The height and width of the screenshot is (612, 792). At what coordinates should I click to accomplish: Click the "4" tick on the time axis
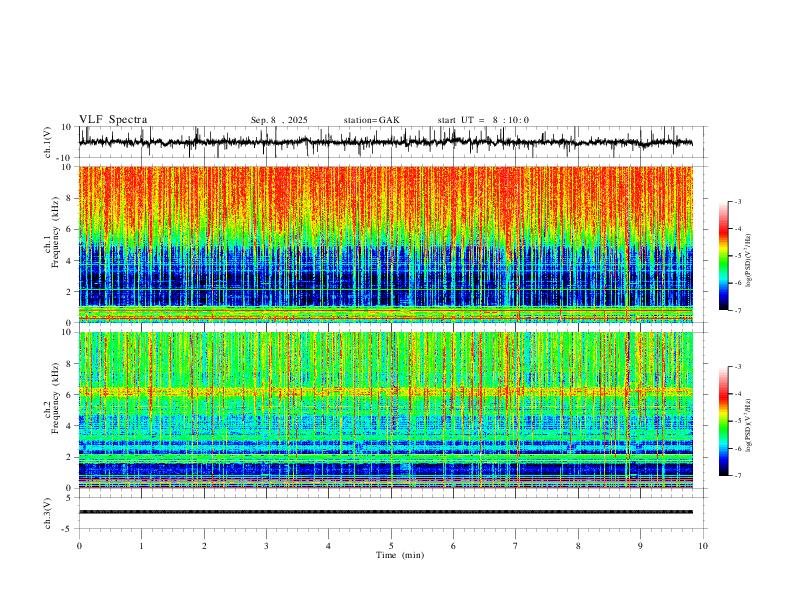328,546
